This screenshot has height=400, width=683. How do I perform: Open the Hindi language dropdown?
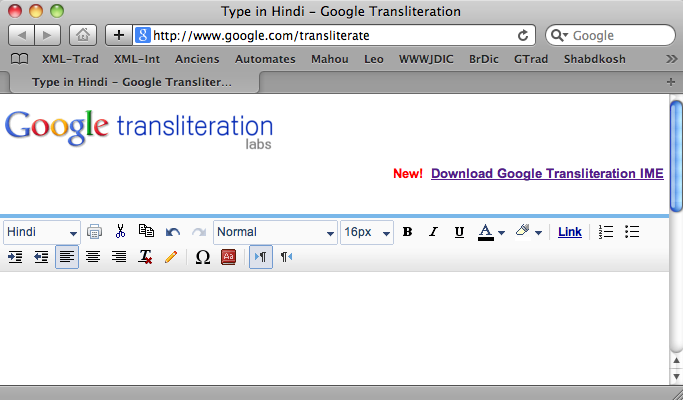click(41, 232)
